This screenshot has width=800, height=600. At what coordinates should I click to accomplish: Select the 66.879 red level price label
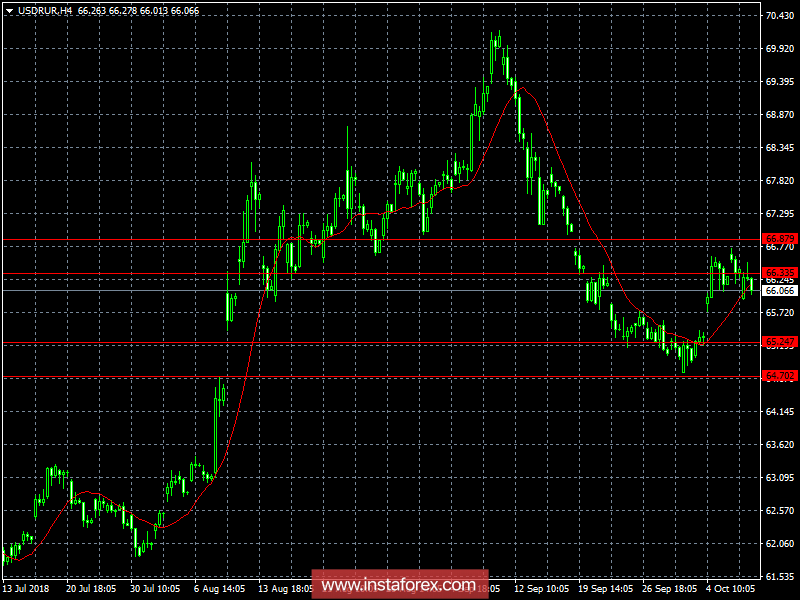(780, 238)
